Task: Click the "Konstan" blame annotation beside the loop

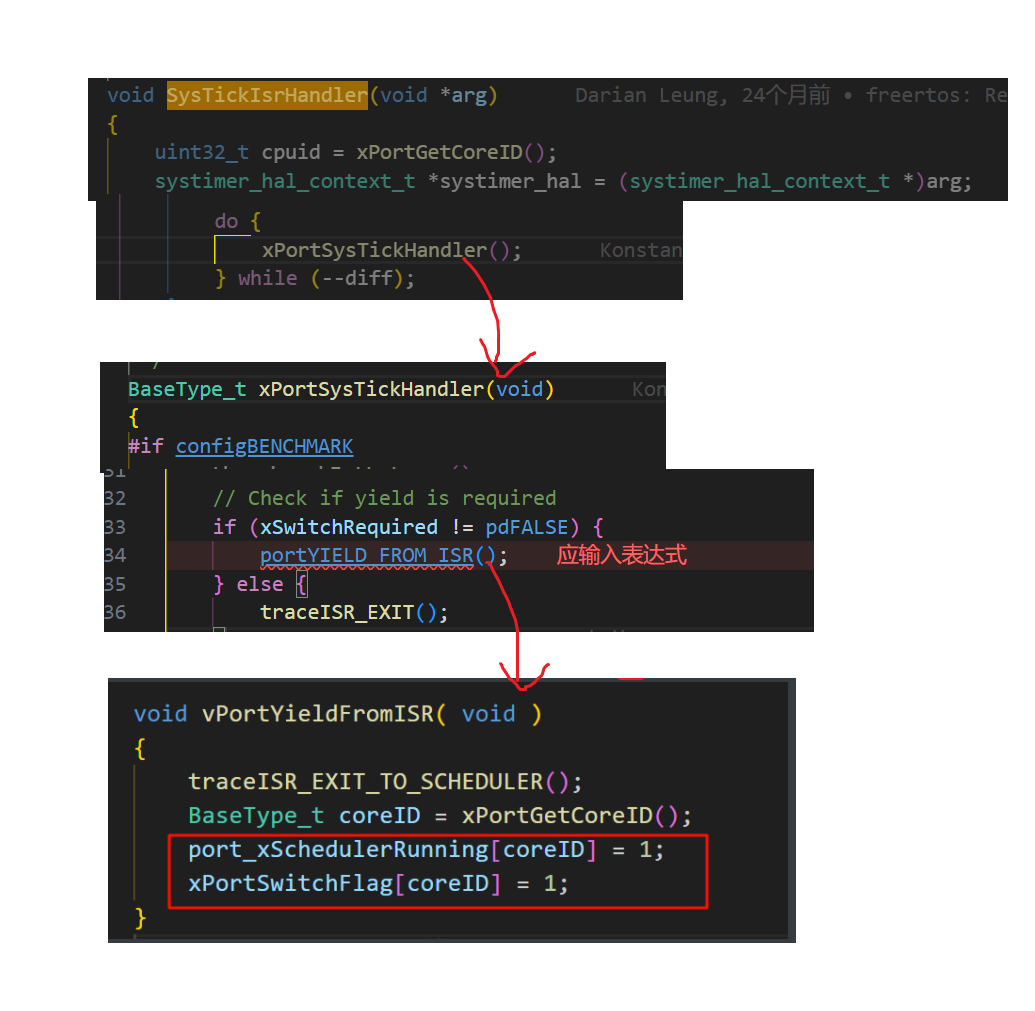Action: [641, 250]
